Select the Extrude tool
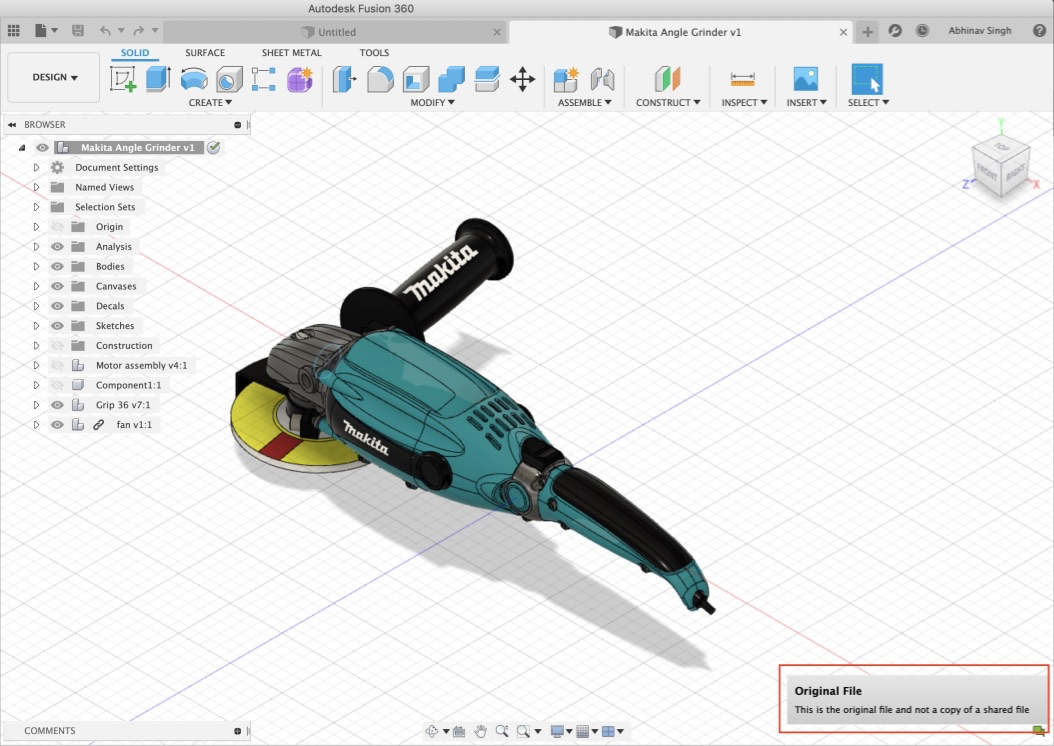 tap(159, 79)
